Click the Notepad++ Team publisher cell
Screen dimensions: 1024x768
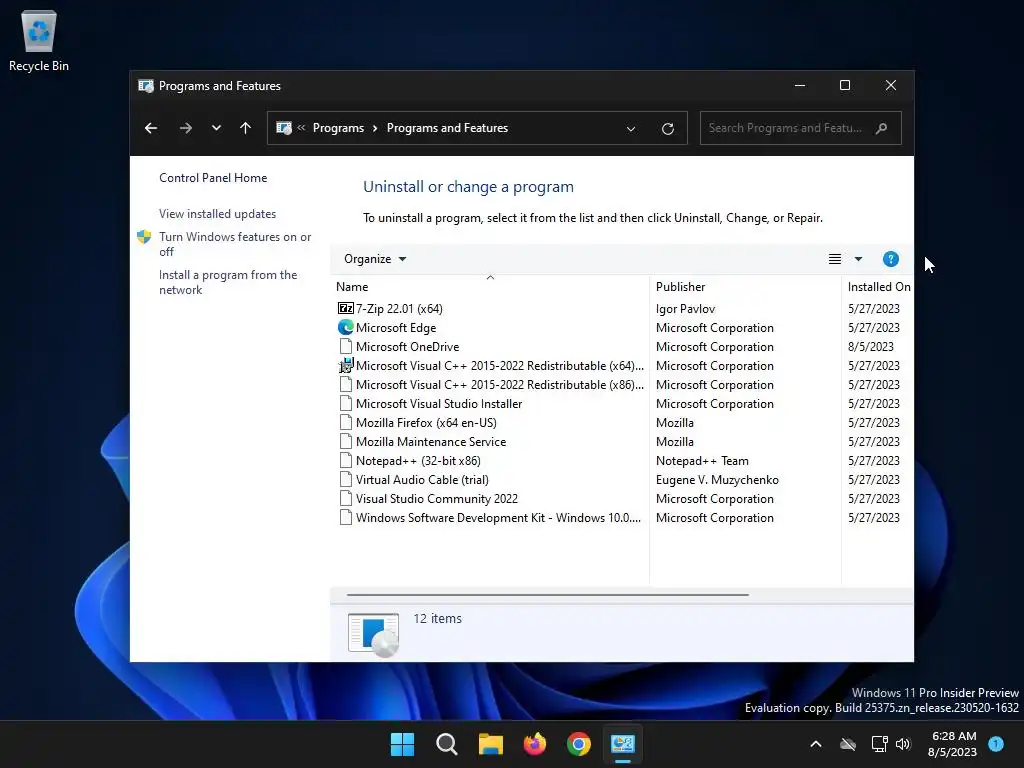[702, 461]
